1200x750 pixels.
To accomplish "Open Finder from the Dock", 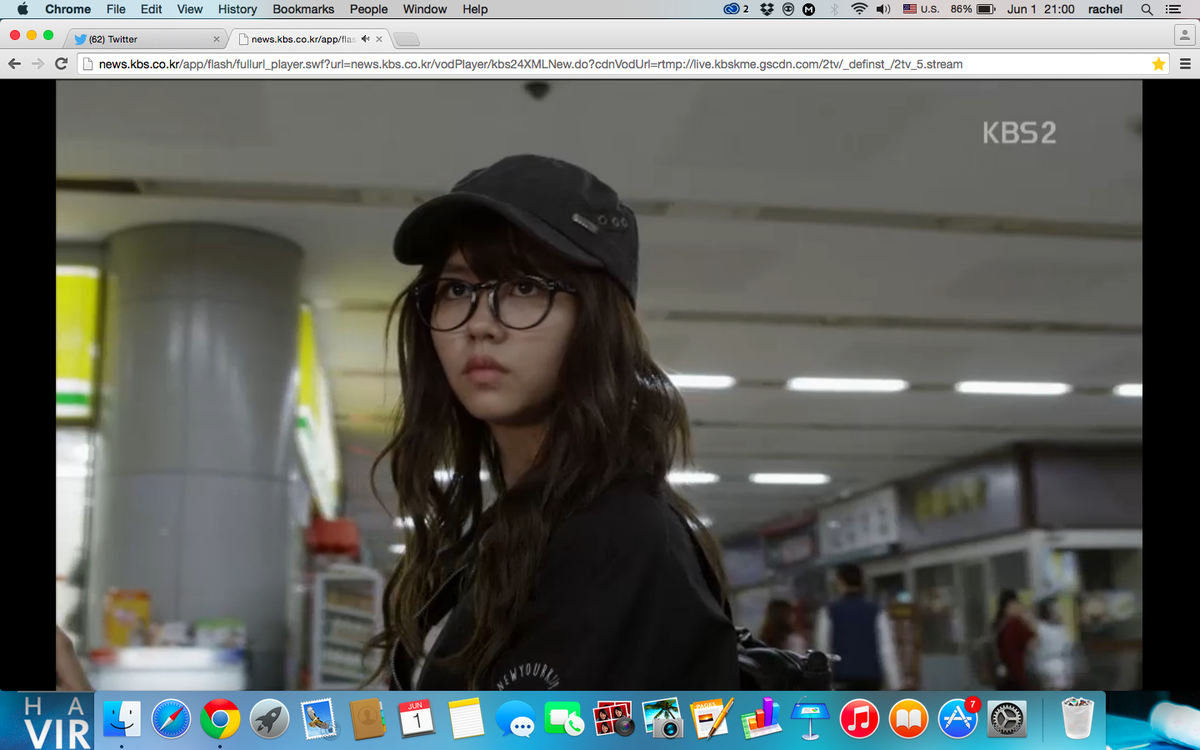I will [x=123, y=718].
